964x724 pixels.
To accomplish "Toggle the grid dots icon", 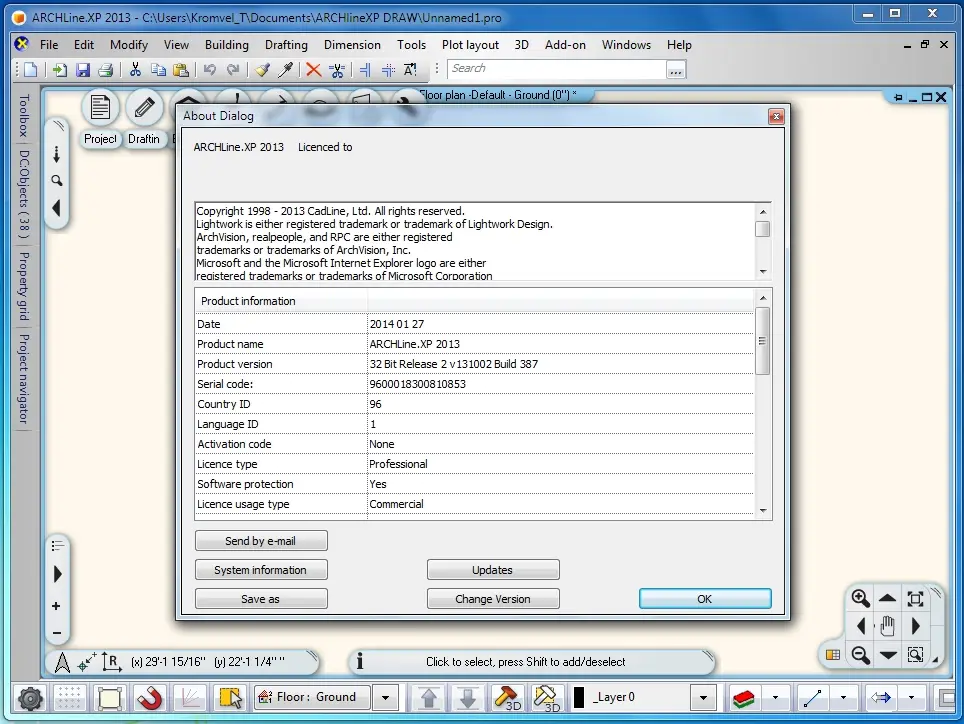I will pos(69,698).
